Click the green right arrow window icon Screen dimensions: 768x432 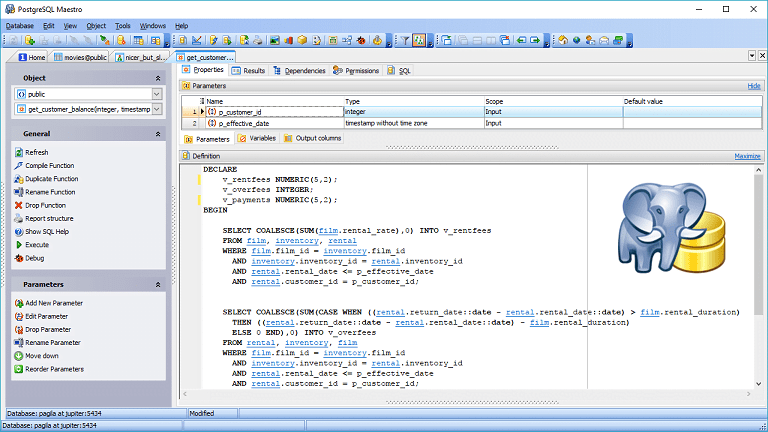point(535,41)
